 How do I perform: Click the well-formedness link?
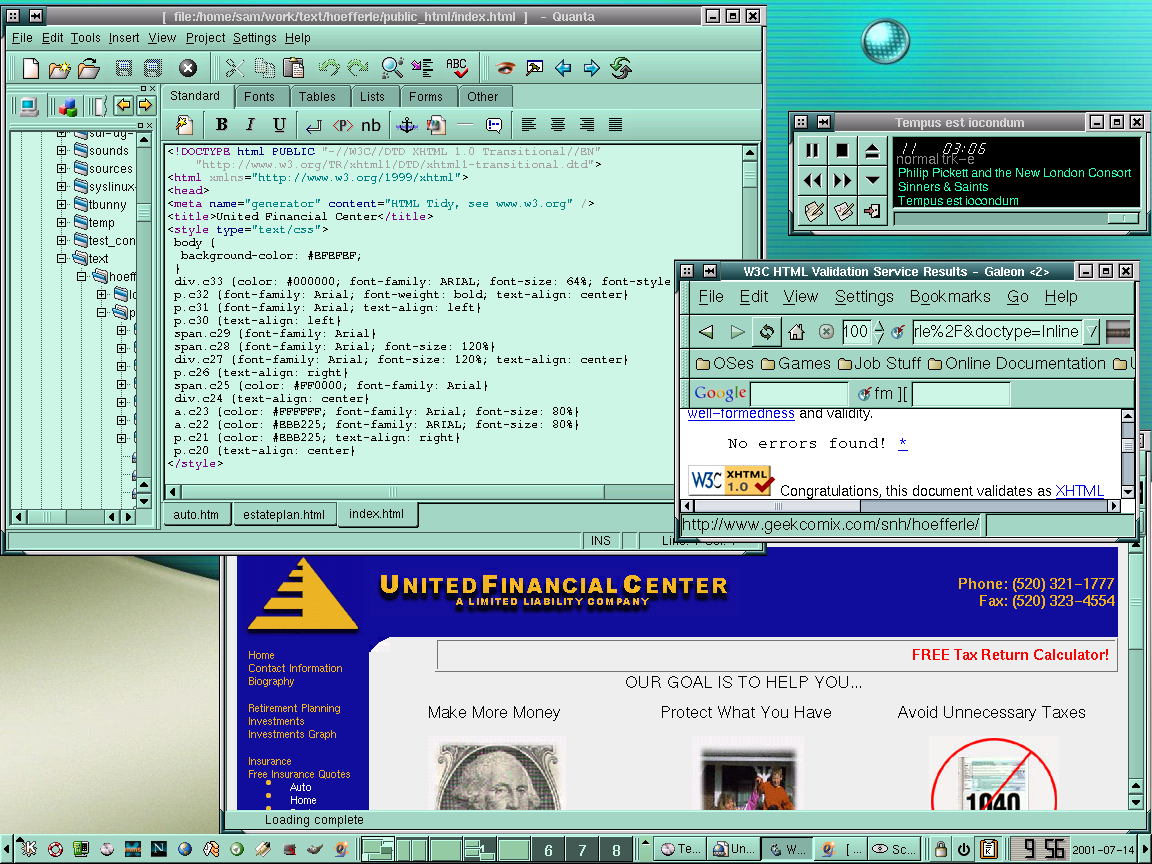click(741, 414)
